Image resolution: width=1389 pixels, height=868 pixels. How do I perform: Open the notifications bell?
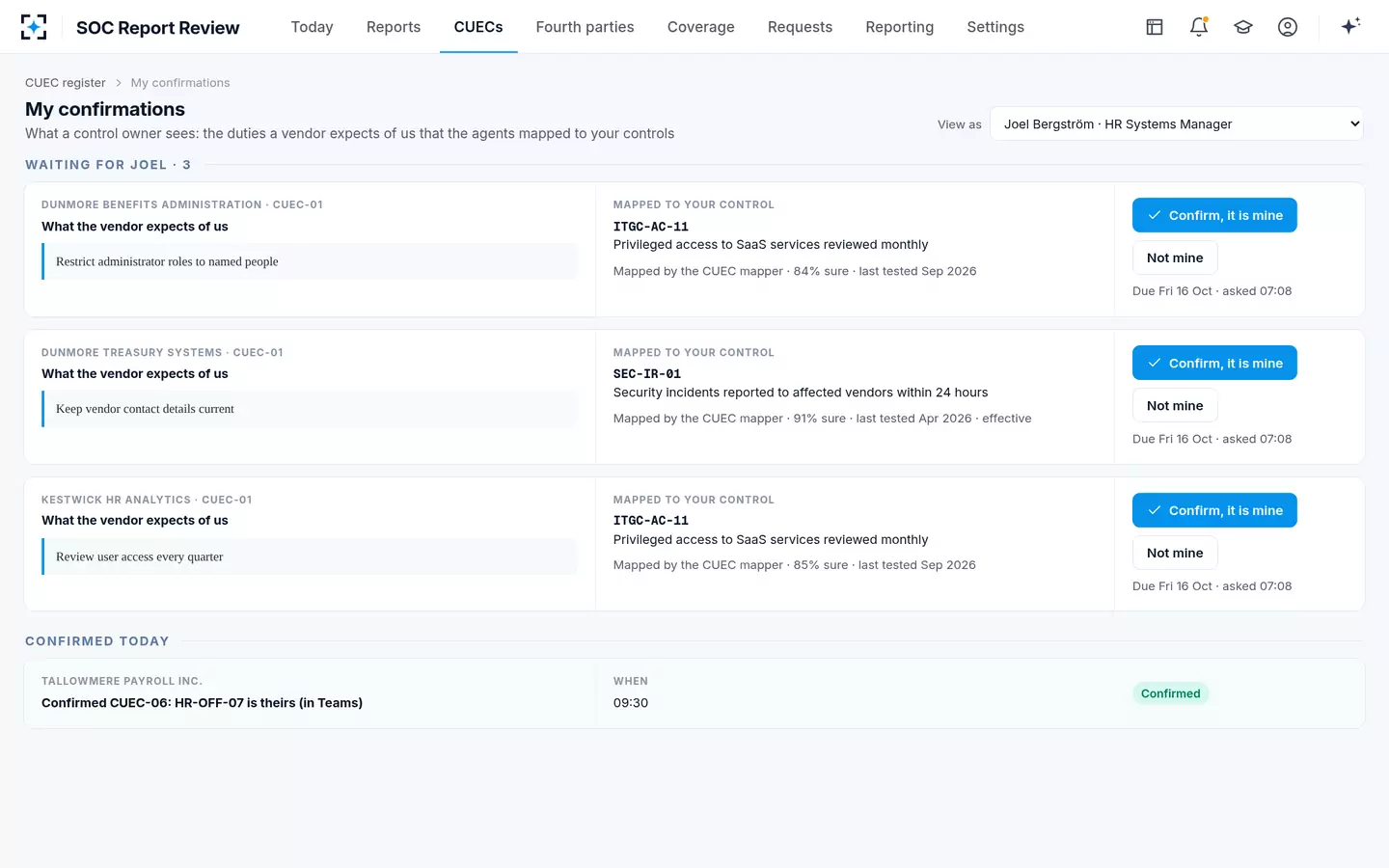[1199, 27]
